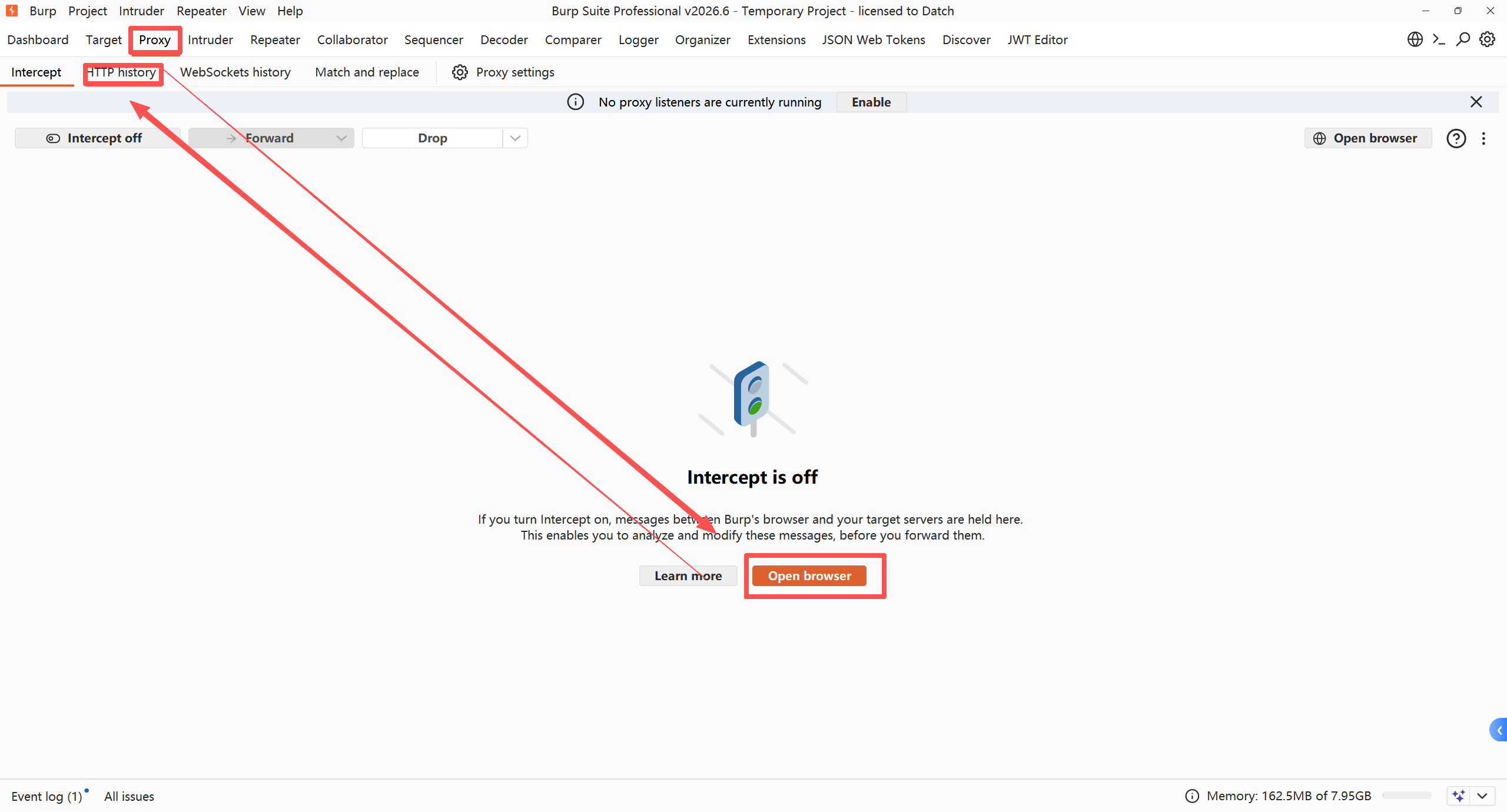Screen dimensions: 1507x812
Task: Click the help question mark icon
Action: click(1456, 138)
